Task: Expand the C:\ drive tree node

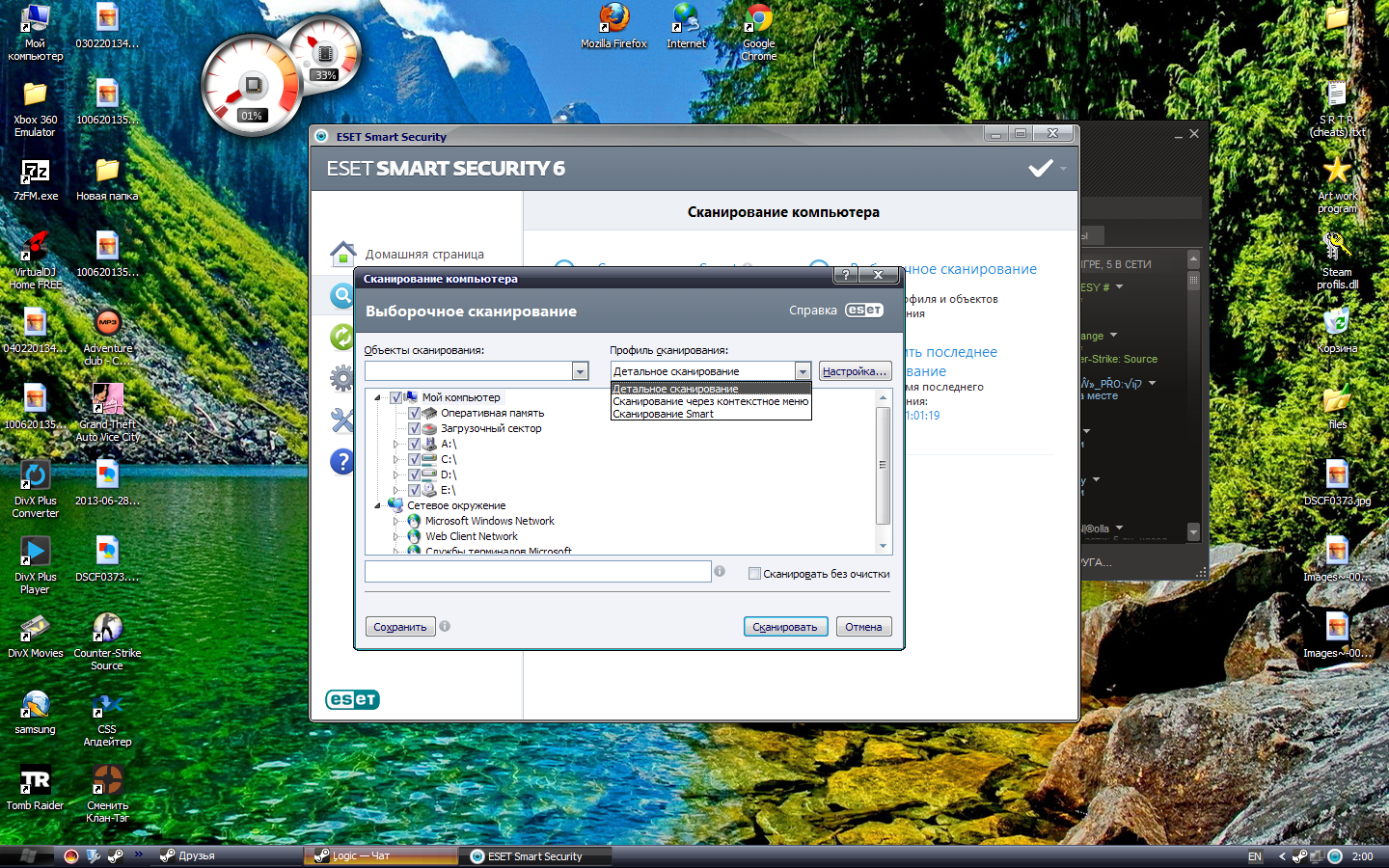Action: coord(395,459)
